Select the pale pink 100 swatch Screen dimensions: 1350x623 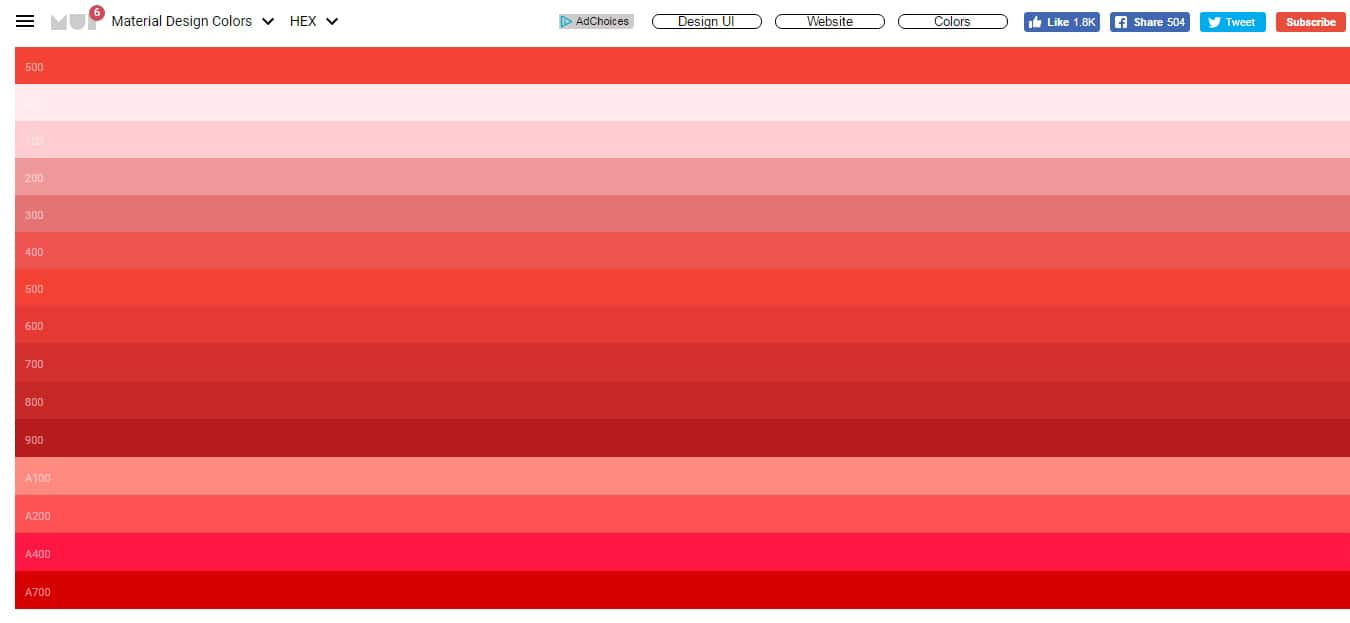682,139
